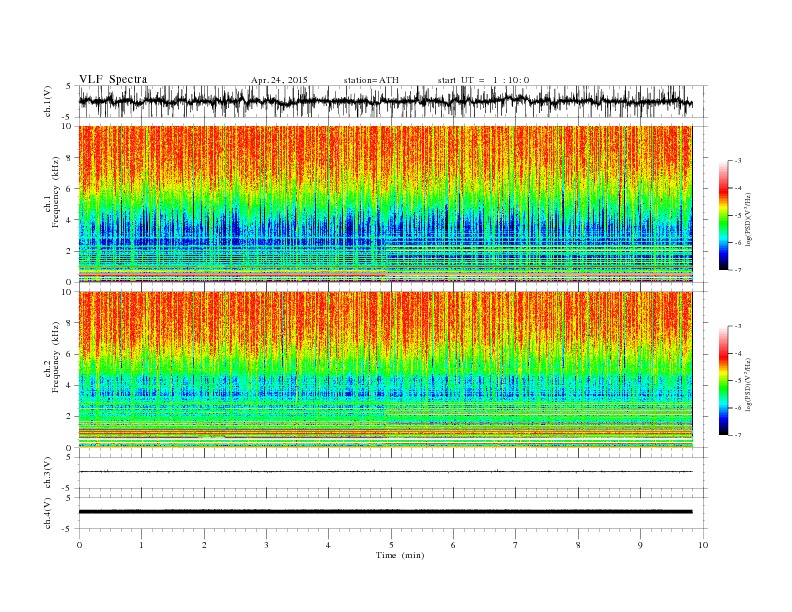The width and height of the screenshot is (792, 612).
Task: Click the flat ch.3 voltage trace
Action: [x=385, y=472]
